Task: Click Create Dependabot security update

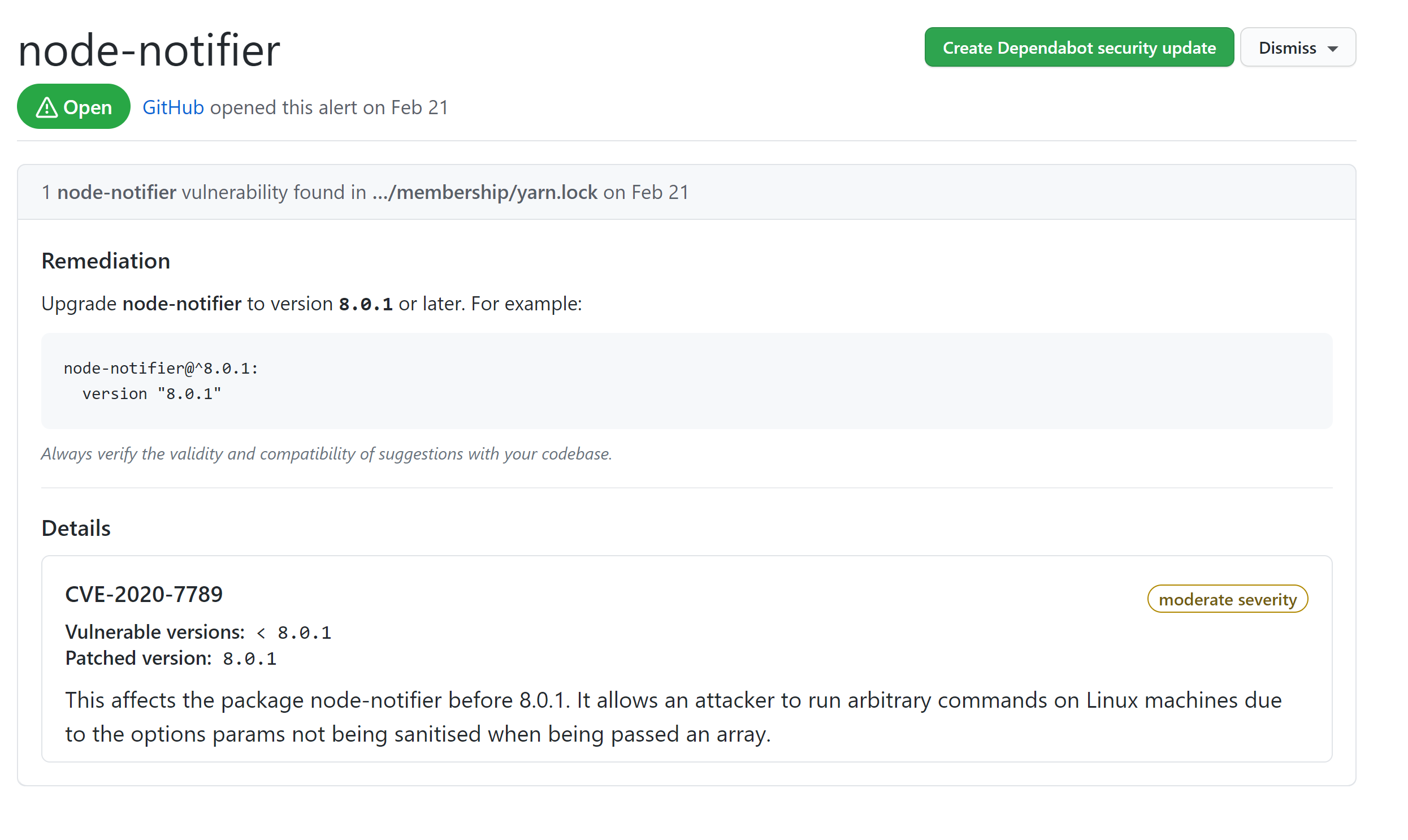Action: point(1078,47)
